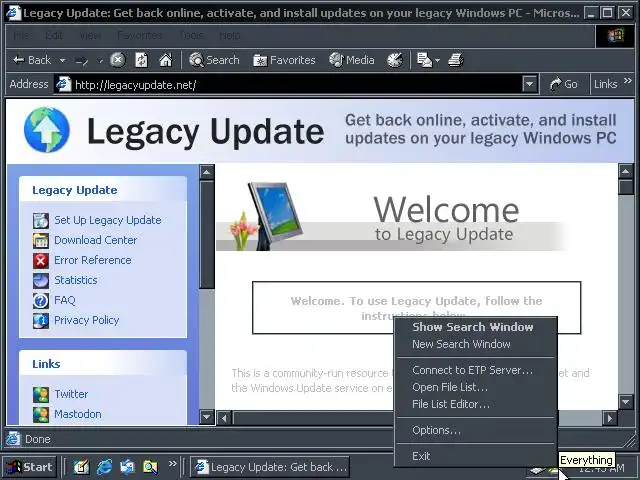Screen dimensions: 640x480
Task: Open the Download Center link
Action: tap(96, 240)
